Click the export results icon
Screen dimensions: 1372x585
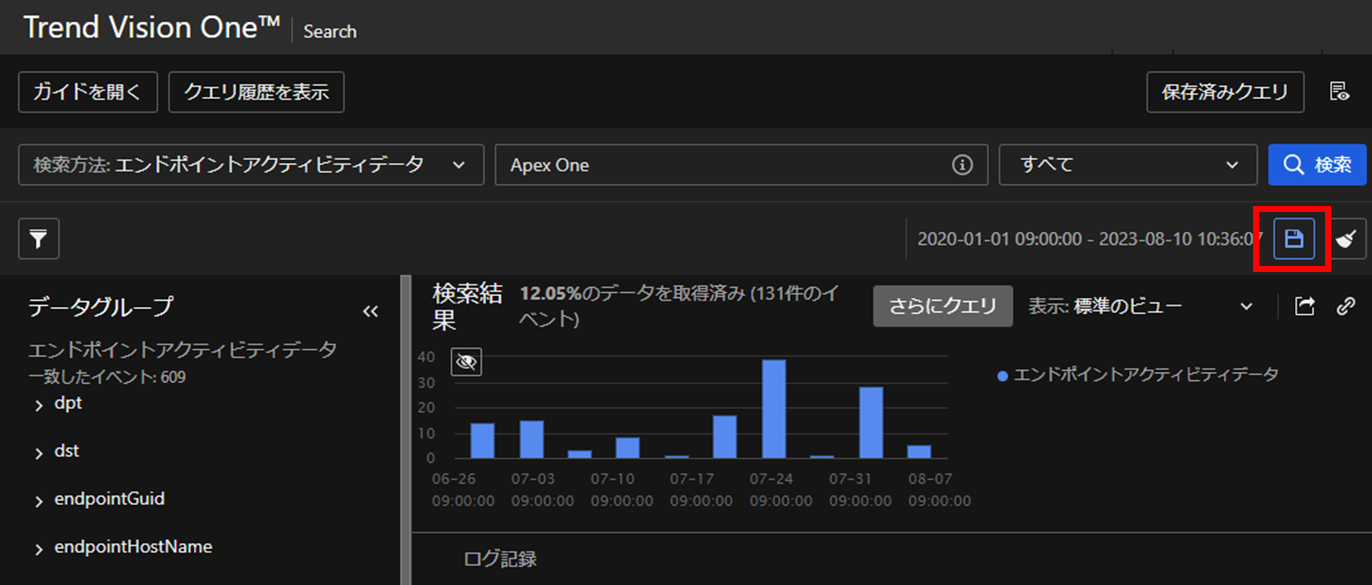tap(1305, 306)
